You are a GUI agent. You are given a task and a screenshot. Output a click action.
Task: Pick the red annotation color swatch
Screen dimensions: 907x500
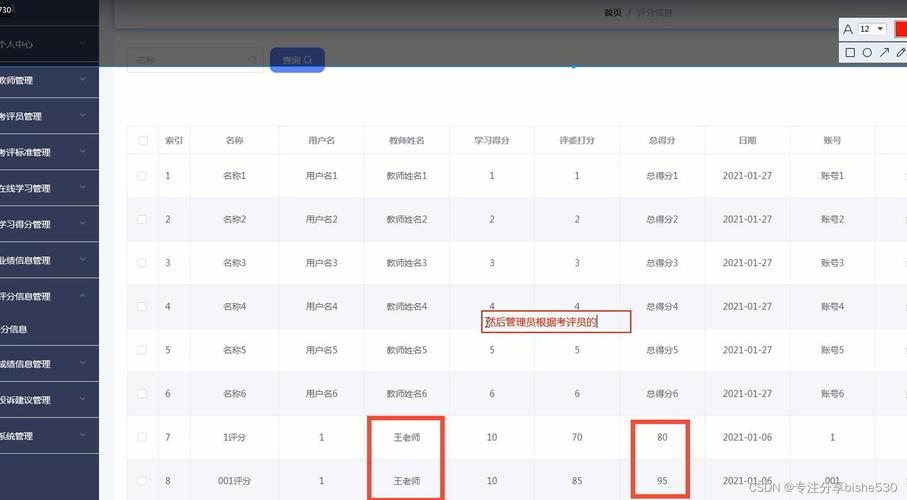coord(901,29)
